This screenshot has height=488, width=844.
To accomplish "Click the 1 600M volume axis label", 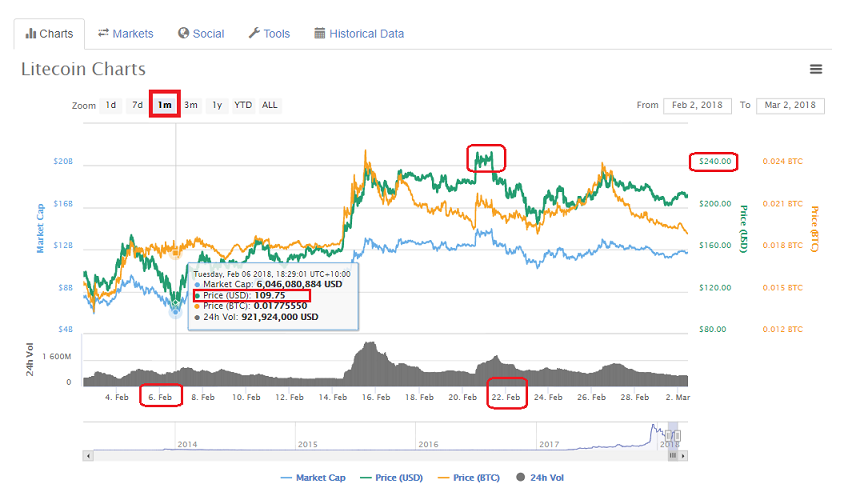I will 57,357.
